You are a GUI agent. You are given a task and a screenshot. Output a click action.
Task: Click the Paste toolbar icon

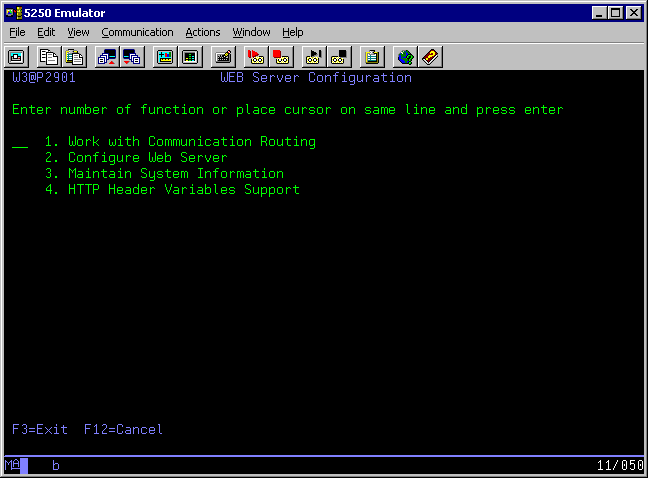(x=74, y=57)
